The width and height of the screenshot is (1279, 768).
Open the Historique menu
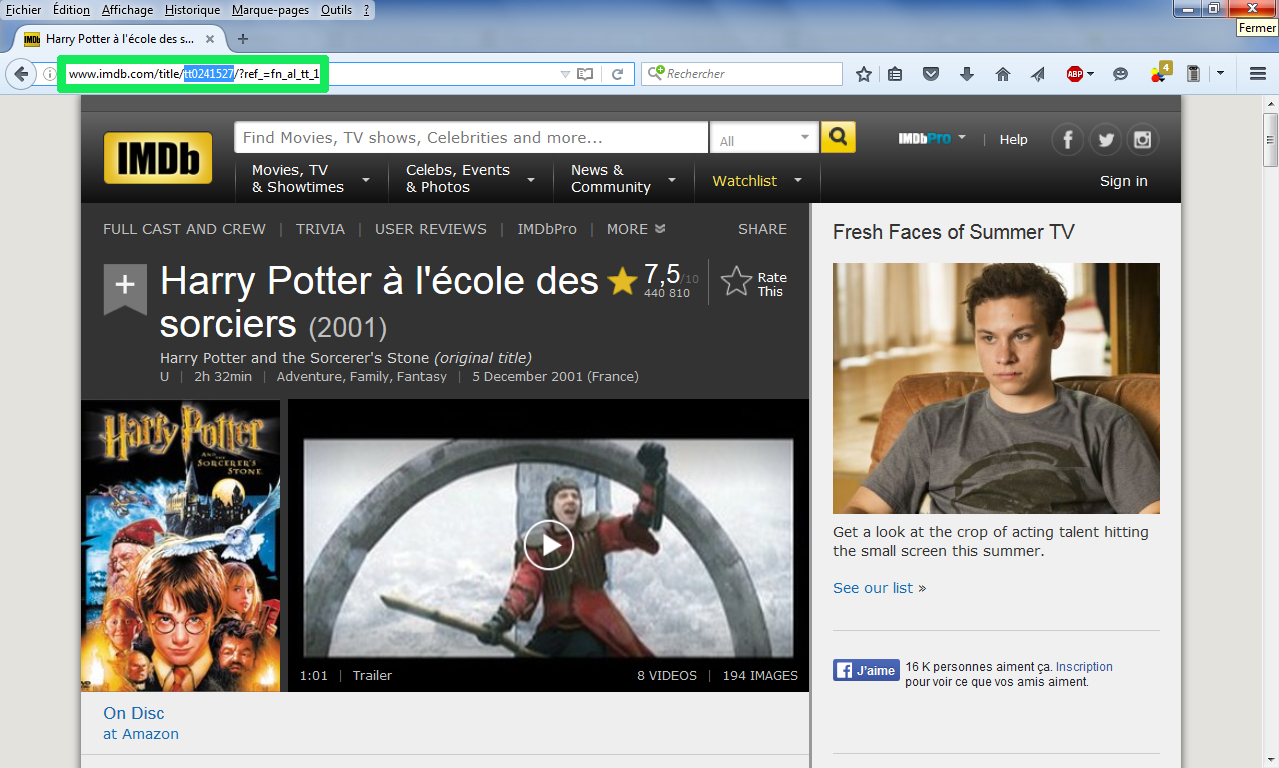pos(192,10)
